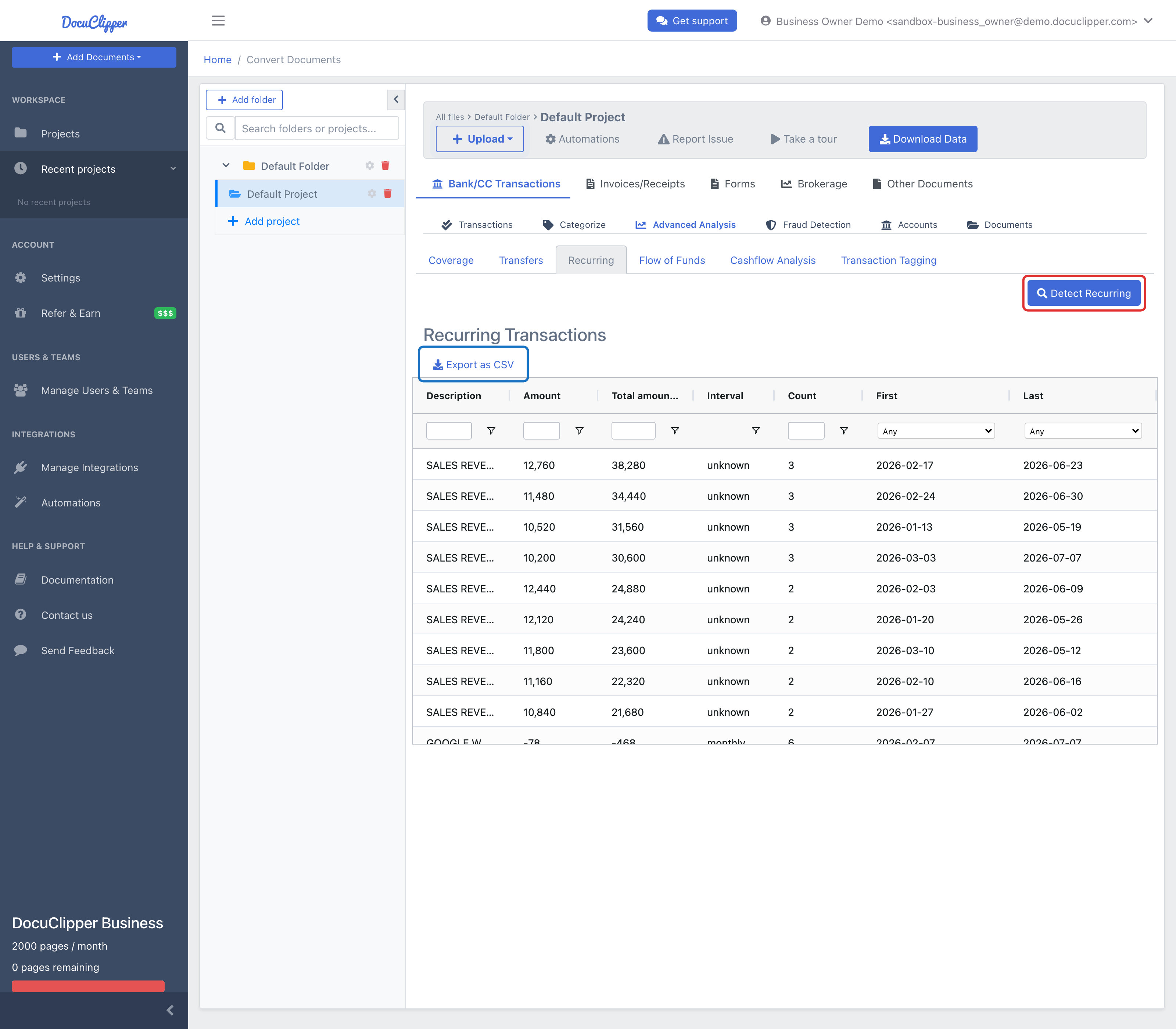Open the Last date Any dropdown
Viewport: 1176px width, 1029px height.
(1083, 431)
